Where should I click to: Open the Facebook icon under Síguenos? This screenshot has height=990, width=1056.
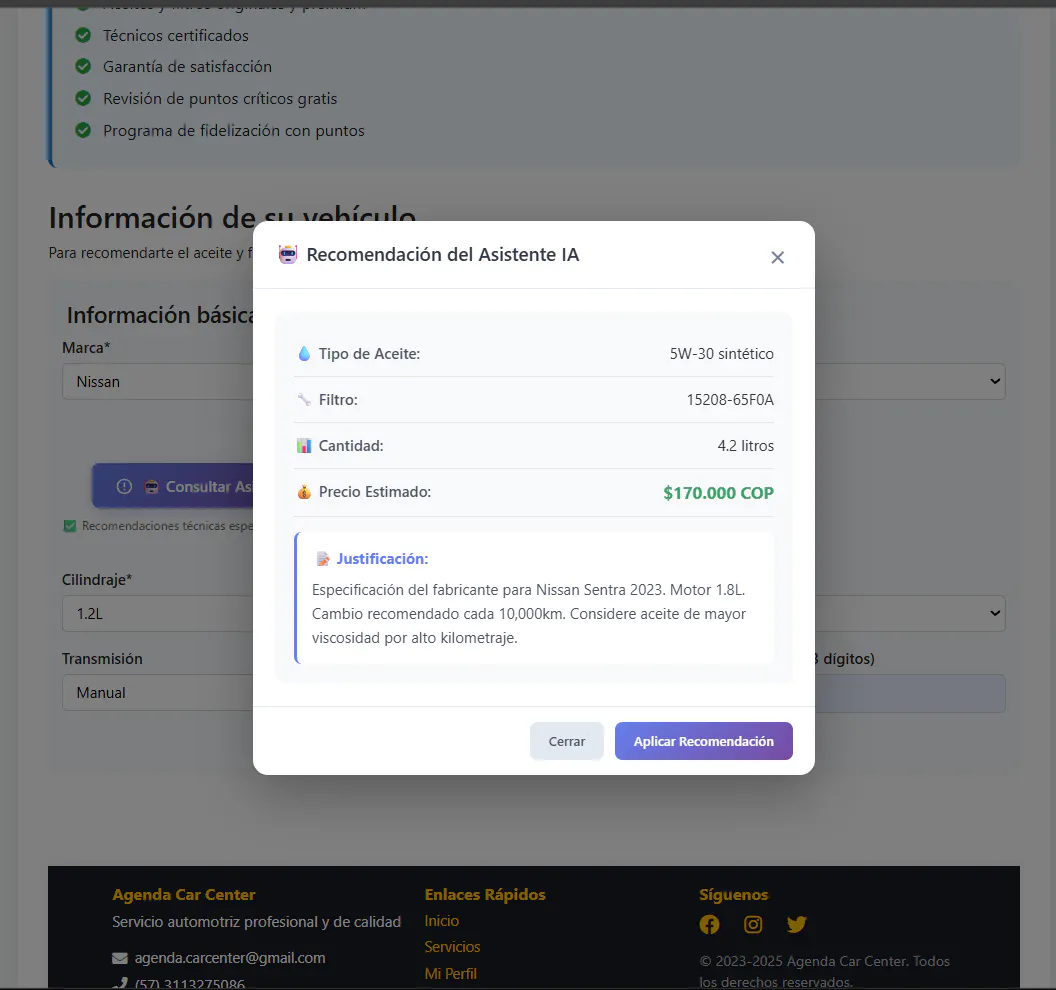709,925
